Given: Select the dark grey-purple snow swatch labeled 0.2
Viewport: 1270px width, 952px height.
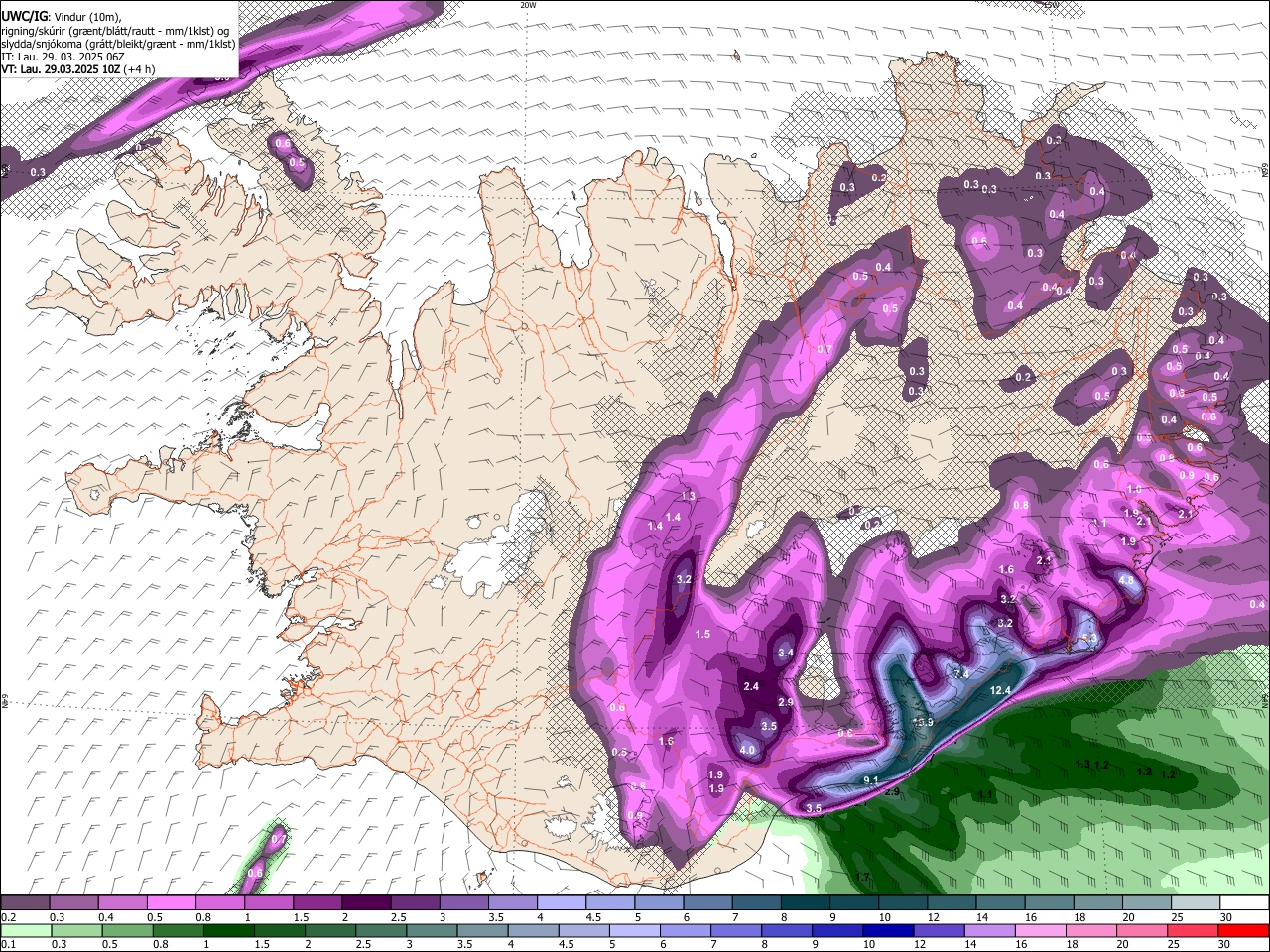Looking at the screenshot, I should (25, 902).
